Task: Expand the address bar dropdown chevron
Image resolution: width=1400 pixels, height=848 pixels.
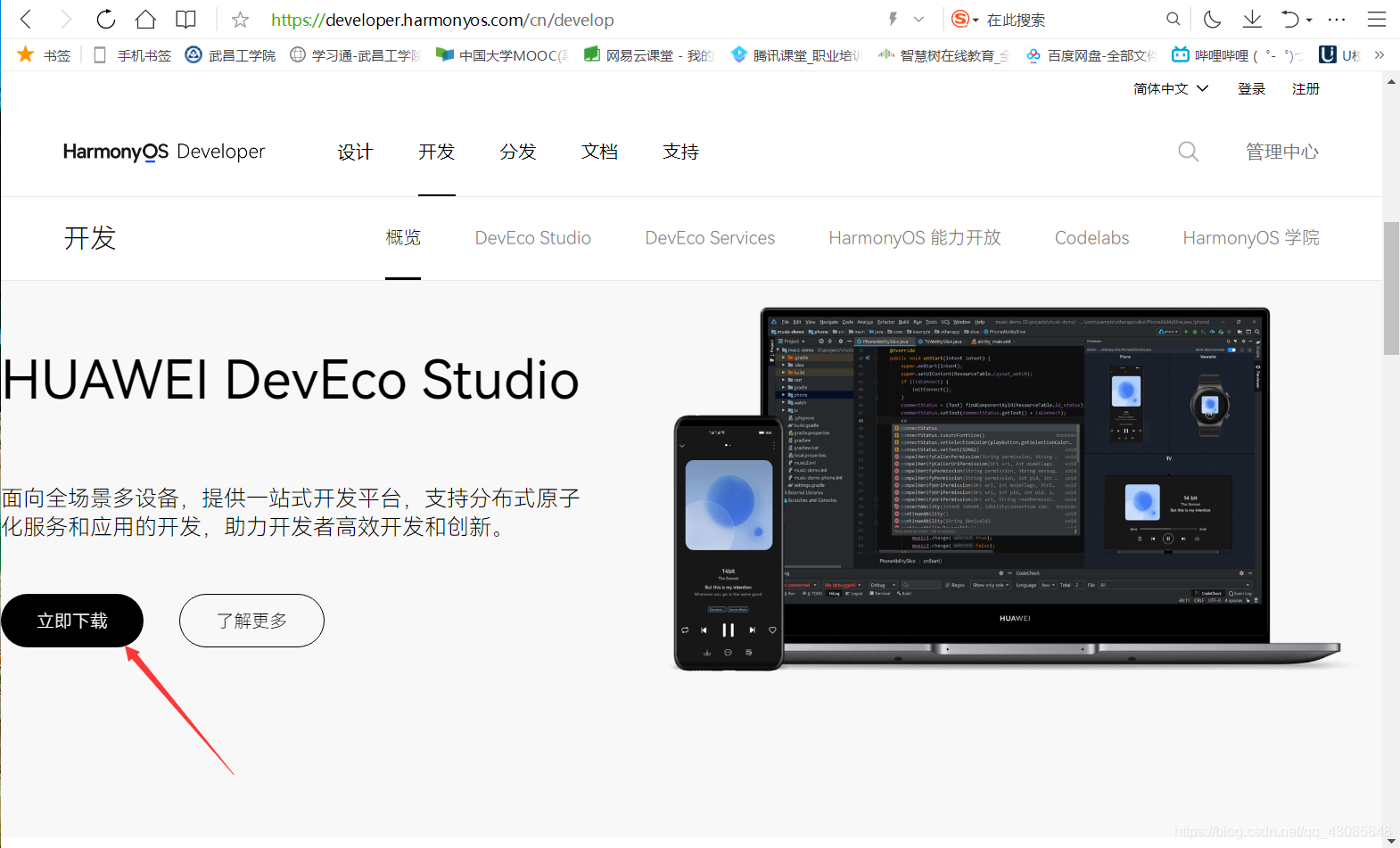Action: (919, 19)
